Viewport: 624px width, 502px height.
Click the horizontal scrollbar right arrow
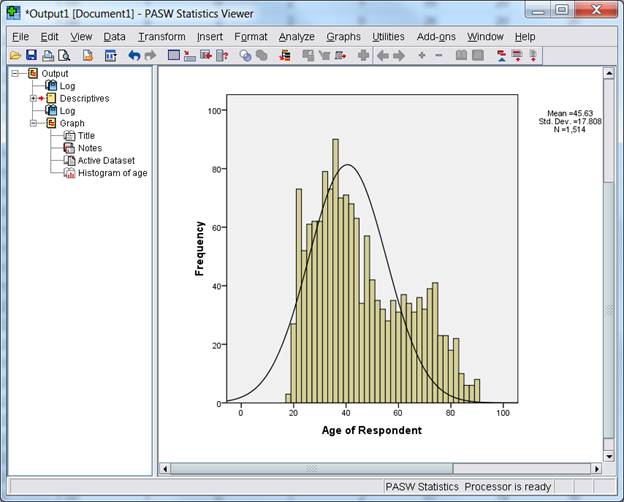(x=596, y=469)
